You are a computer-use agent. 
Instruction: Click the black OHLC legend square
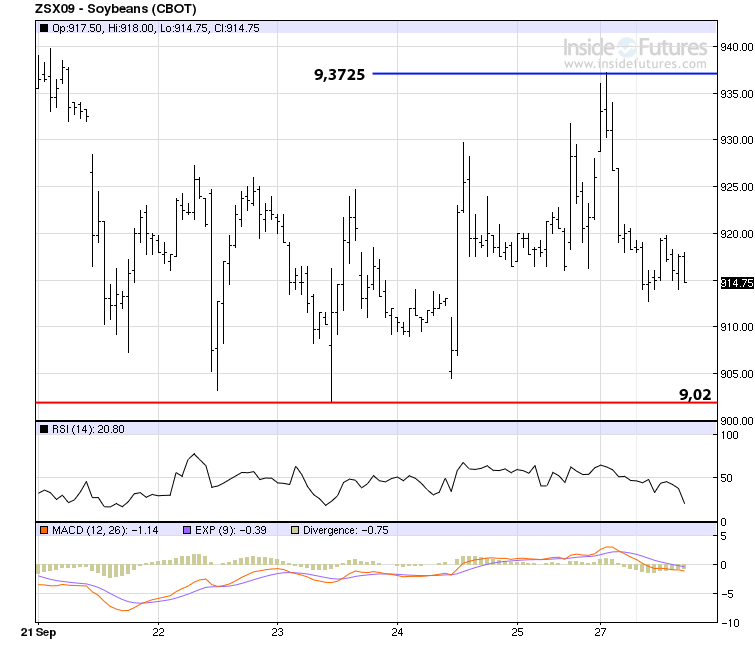pyautogui.click(x=43, y=28)
